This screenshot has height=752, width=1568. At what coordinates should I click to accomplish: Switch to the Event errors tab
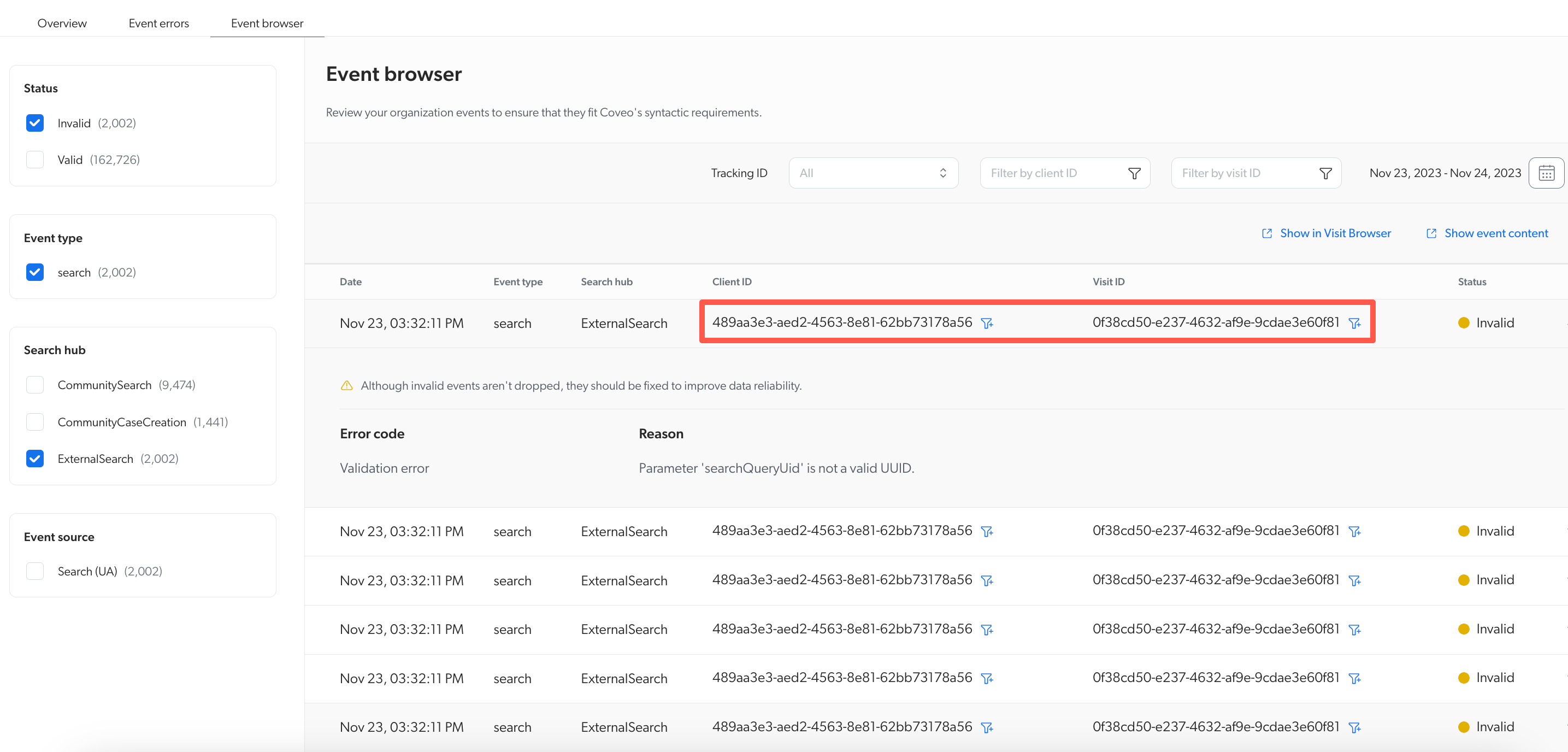[x=159, y=23]
